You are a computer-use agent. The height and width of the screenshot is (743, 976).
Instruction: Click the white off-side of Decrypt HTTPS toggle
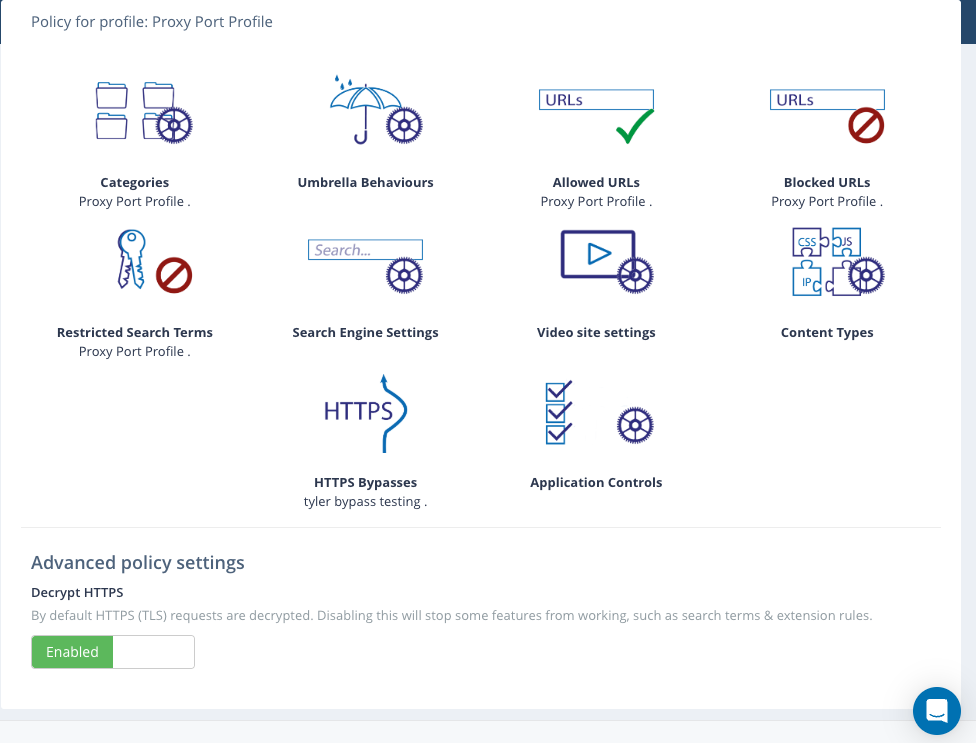pos(154,652)
